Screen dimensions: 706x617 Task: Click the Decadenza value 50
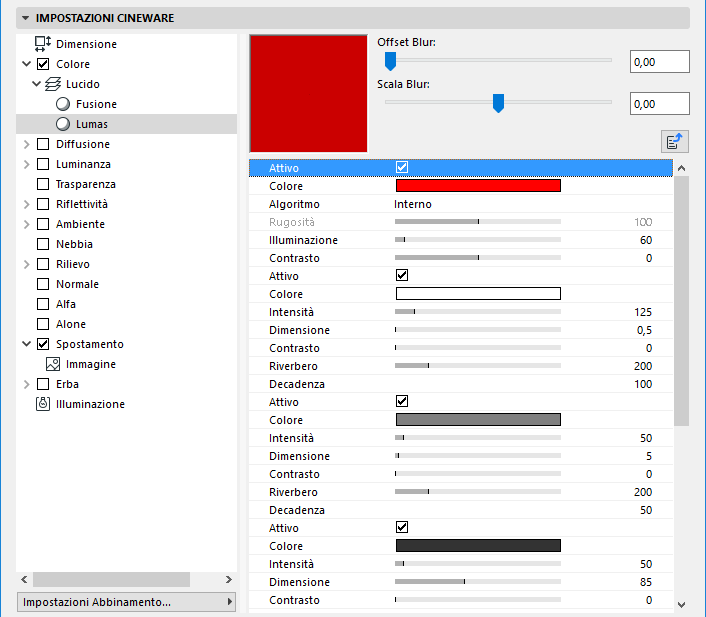click(646, 510)
